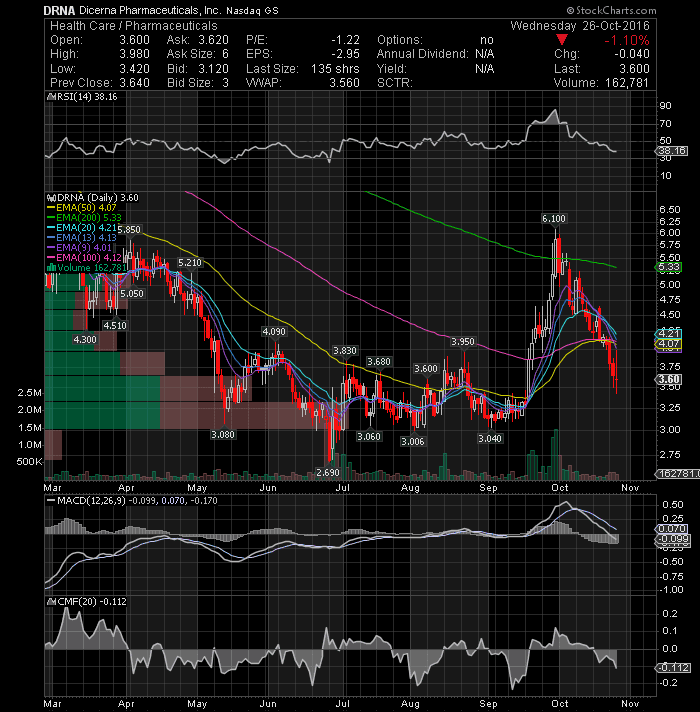Viewport: 700px width, 712px height.
Task: Click the High value 3.980
Action: (x=134, y=54)
